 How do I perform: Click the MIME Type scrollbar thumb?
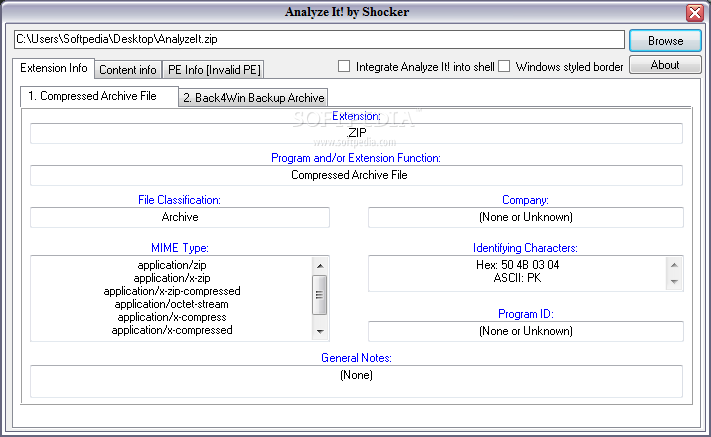coord(320,295)
